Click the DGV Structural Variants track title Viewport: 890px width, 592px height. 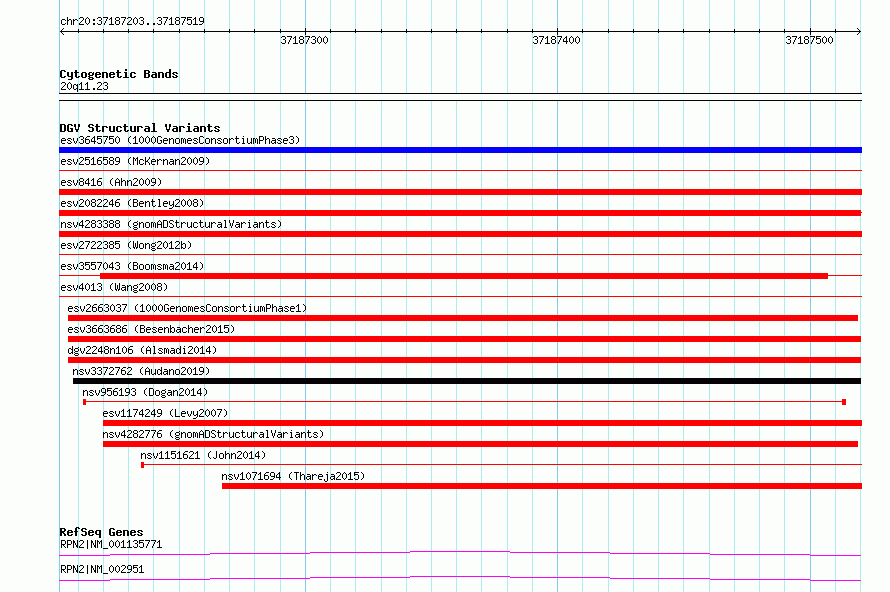[140, 128]
